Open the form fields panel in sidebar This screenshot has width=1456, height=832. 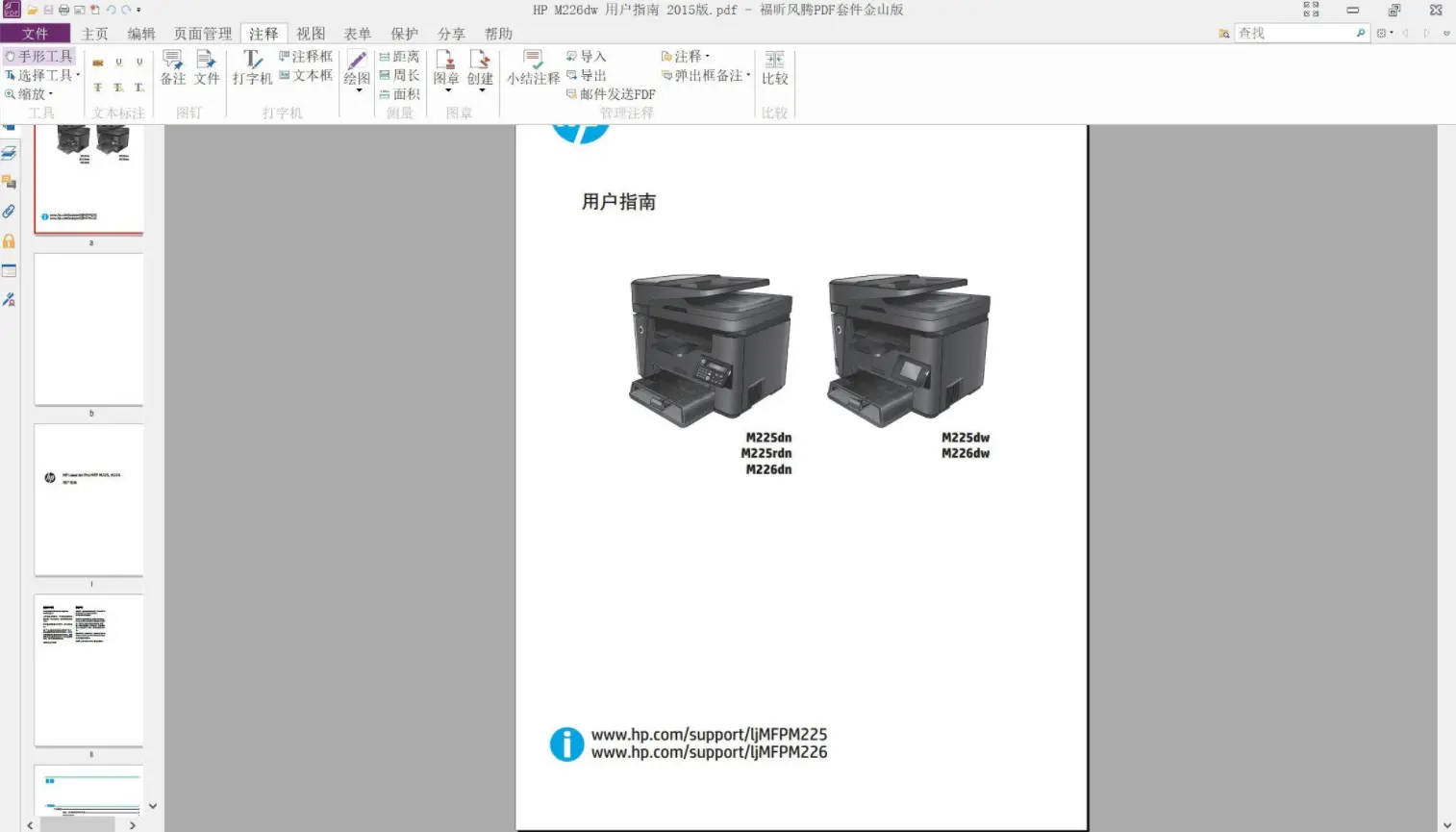[9, 270]
